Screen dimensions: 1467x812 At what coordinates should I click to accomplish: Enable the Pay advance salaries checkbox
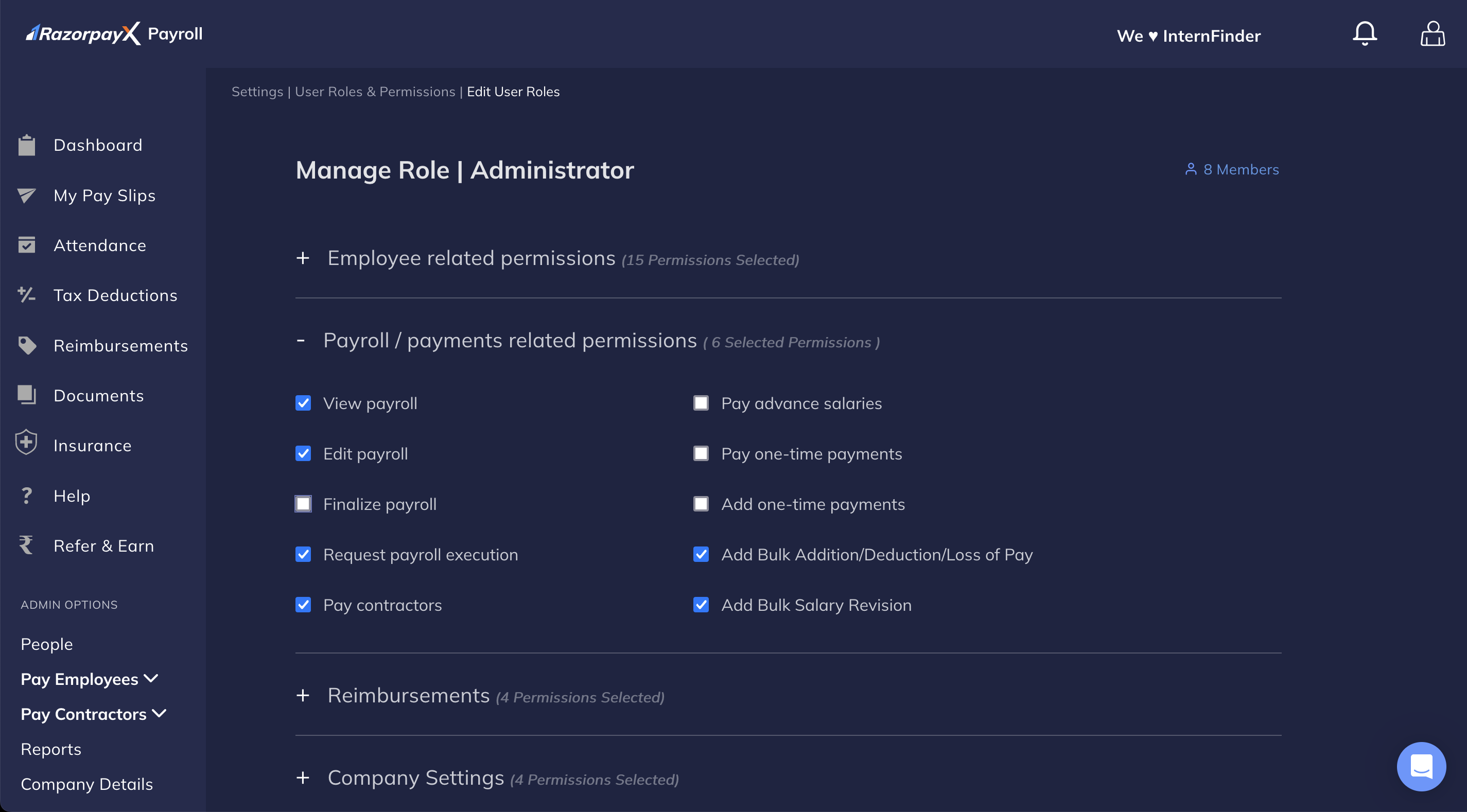pyautogui.click(x=701, y=403)
